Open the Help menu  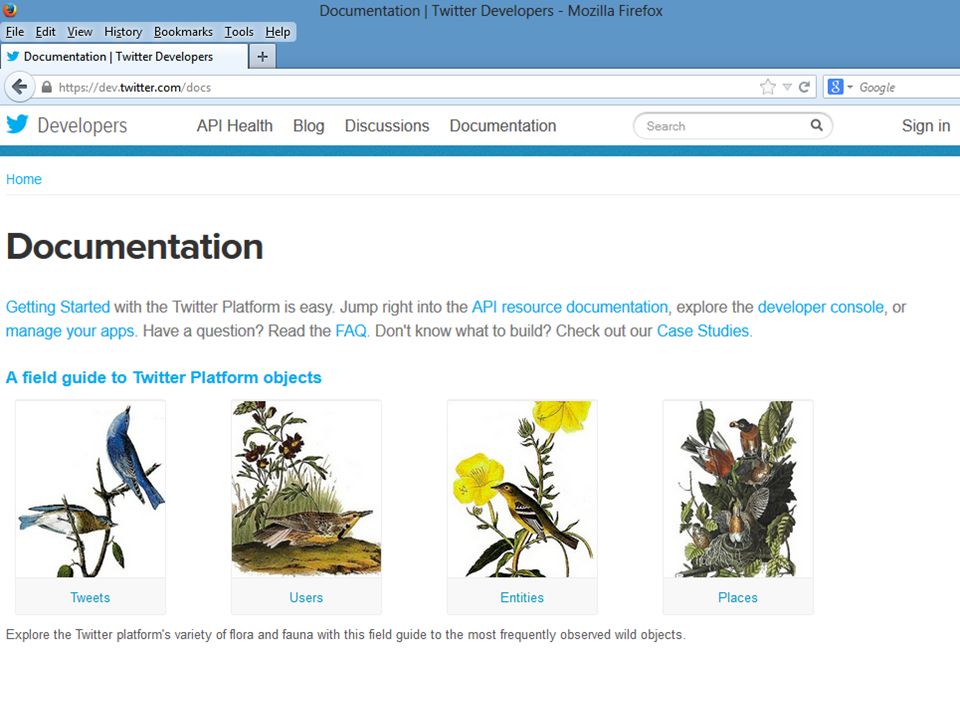pyautogui.click(x=277, y=32)
